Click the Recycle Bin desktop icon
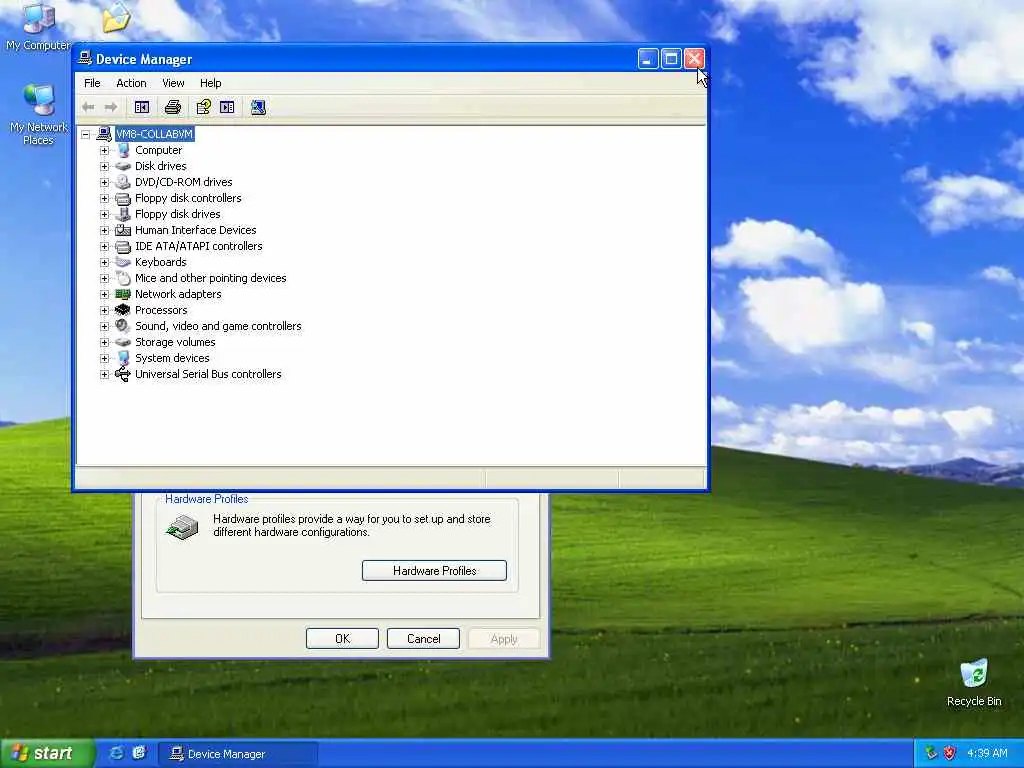Screen dimensions: 1024x768 click(974, 683)
